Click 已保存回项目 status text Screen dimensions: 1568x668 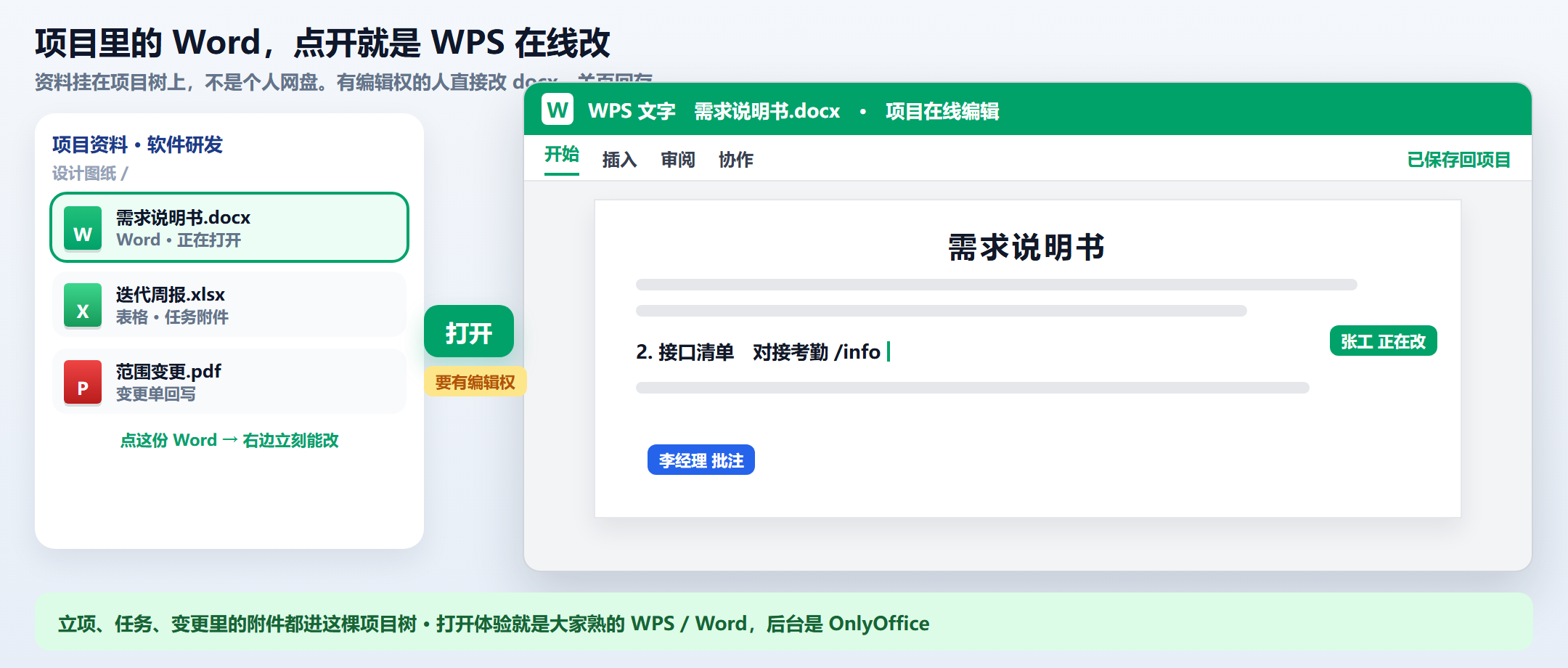click(x=1459, y=160)
